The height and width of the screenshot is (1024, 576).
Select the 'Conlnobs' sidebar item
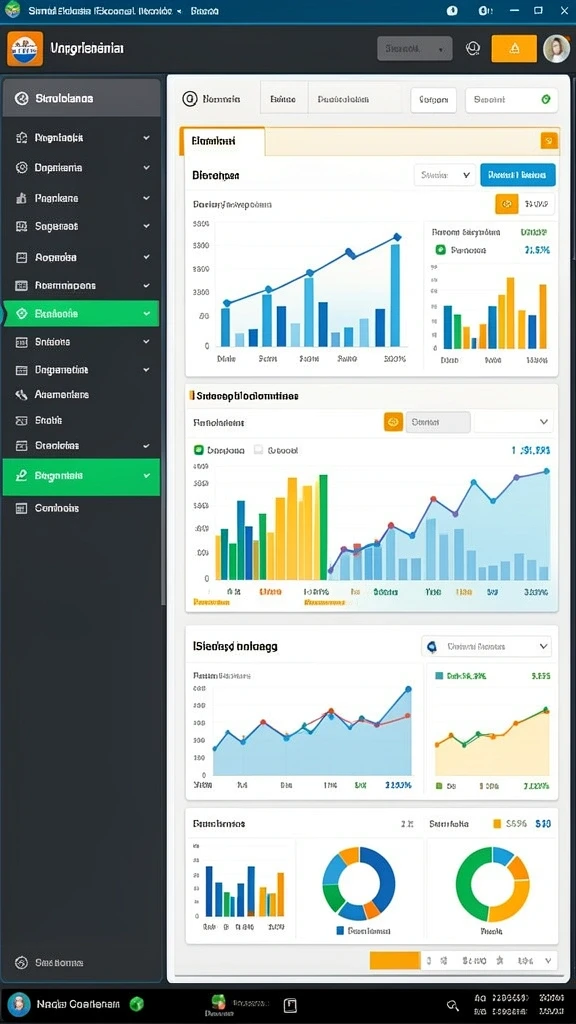(x=81, y=508)
